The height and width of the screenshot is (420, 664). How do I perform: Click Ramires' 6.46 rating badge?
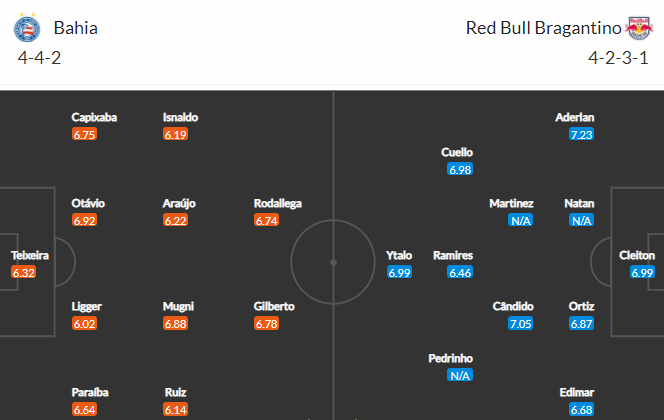460,273
